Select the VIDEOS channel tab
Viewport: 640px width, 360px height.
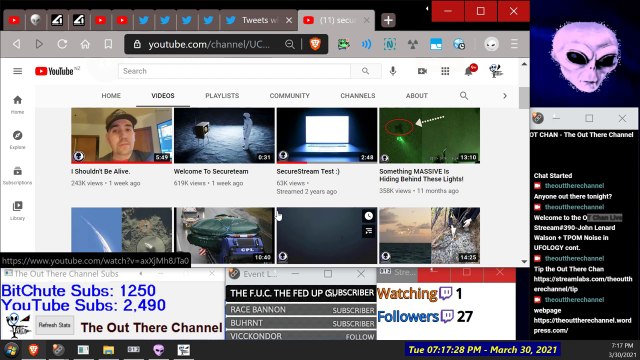[x=163, y=96]
